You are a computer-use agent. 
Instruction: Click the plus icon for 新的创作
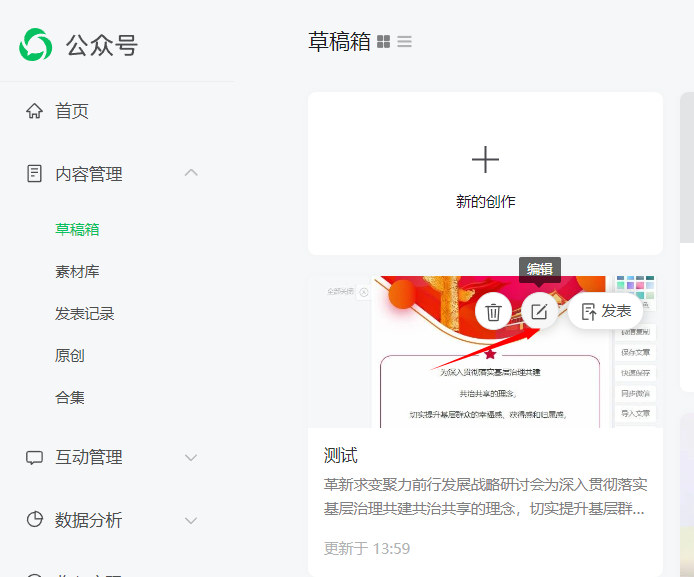tap(485, 160)
